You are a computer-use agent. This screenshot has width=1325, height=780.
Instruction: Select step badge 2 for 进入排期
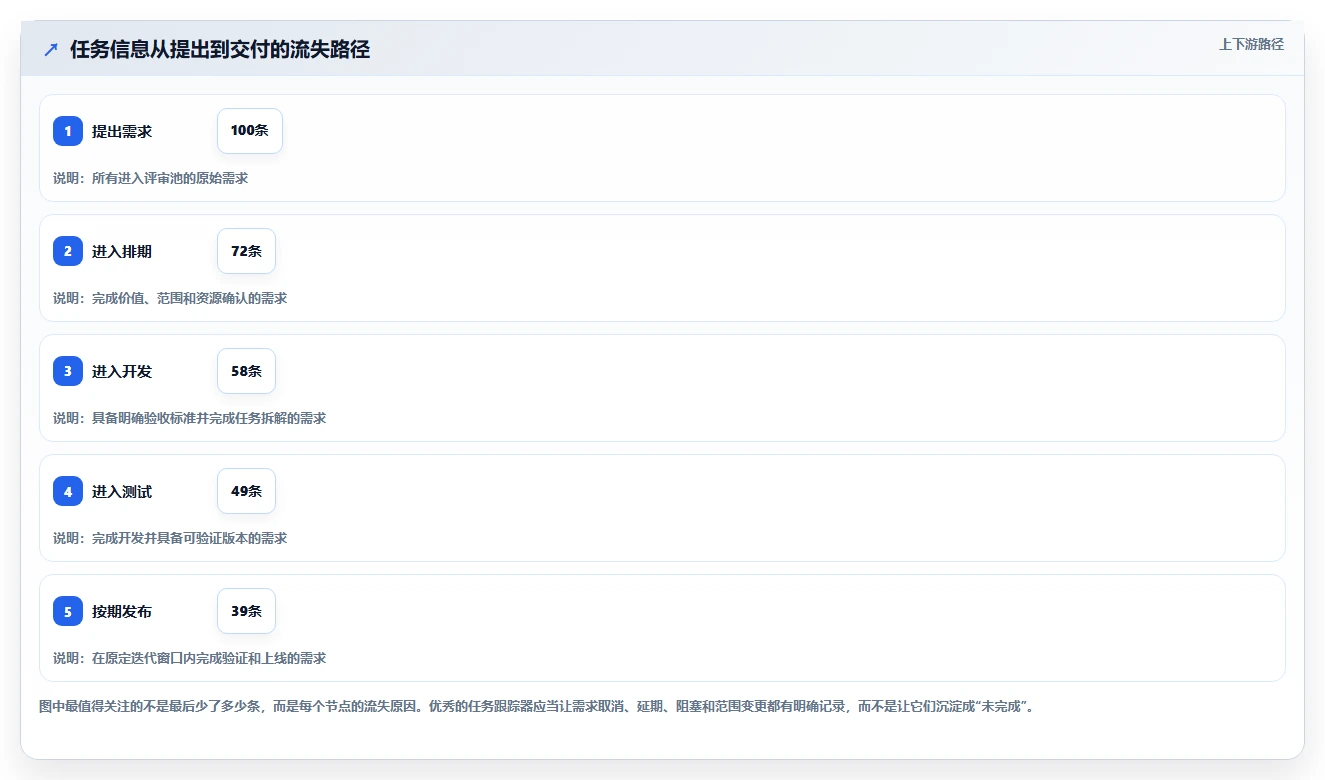click(x=68, y=251)
